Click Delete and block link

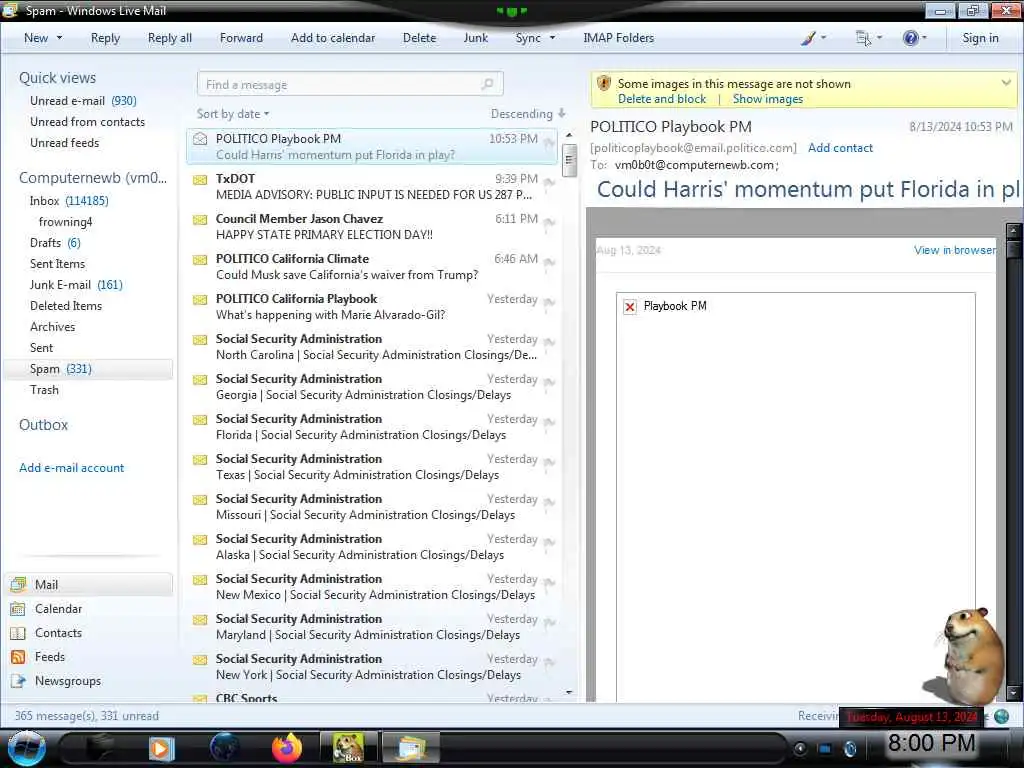[x=662, y=99]
